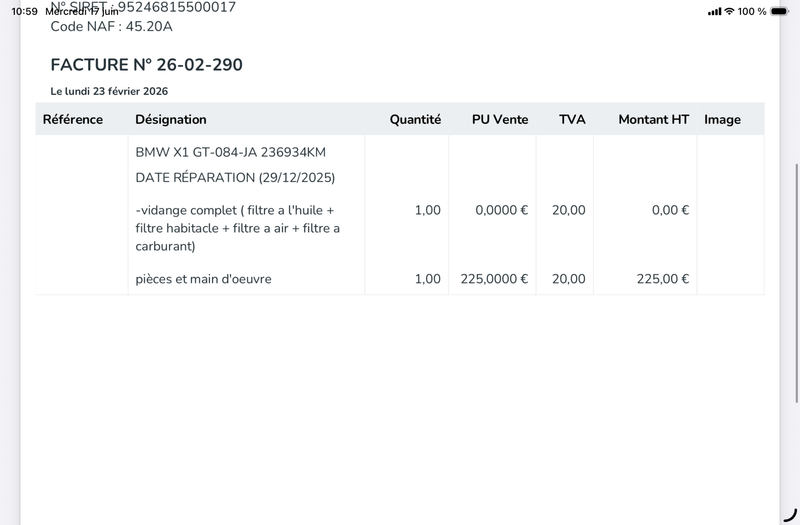The height and width of the screenshot is (525, 800).
Task: Click the 0,0000 € unit price cell
Action: coord(502,210)
